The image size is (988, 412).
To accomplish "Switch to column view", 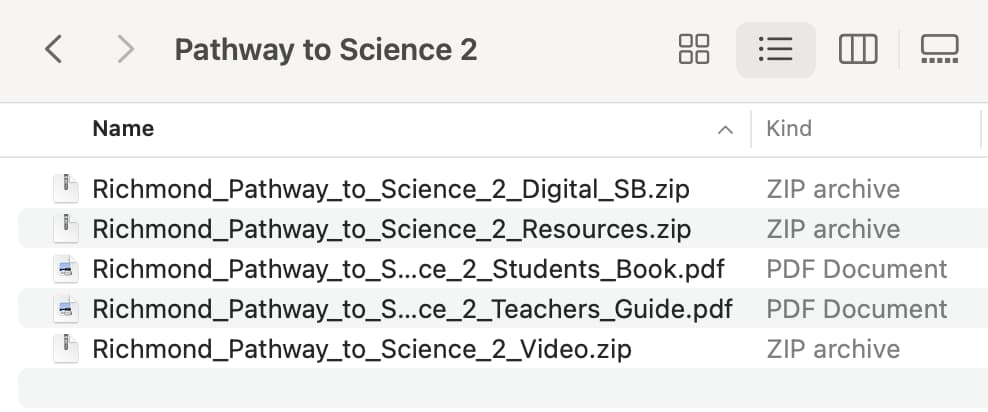I will point(858,49).
